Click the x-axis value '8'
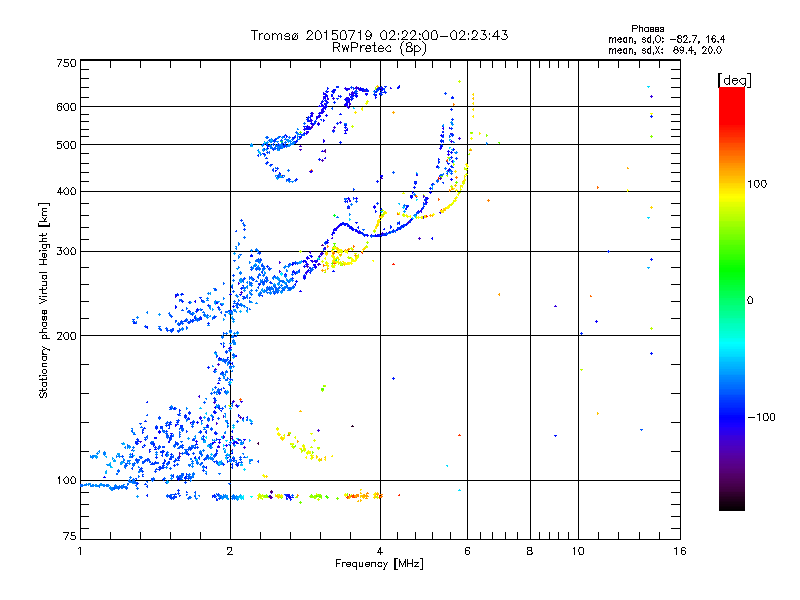This screenshot has height=600, width=800. click(530, 551)
